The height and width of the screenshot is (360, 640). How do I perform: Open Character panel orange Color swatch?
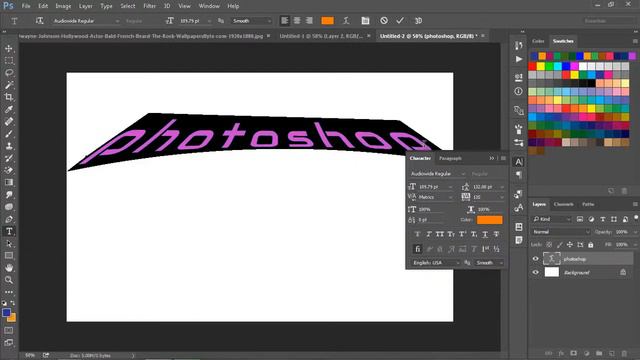(x=490, y=220)
